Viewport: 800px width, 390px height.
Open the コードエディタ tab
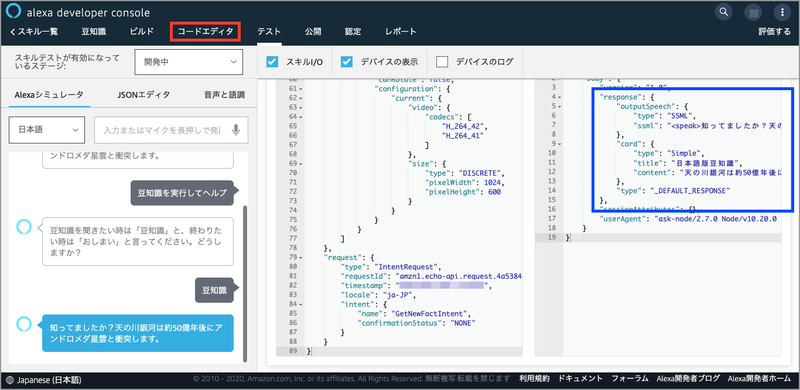click(205, 32)
